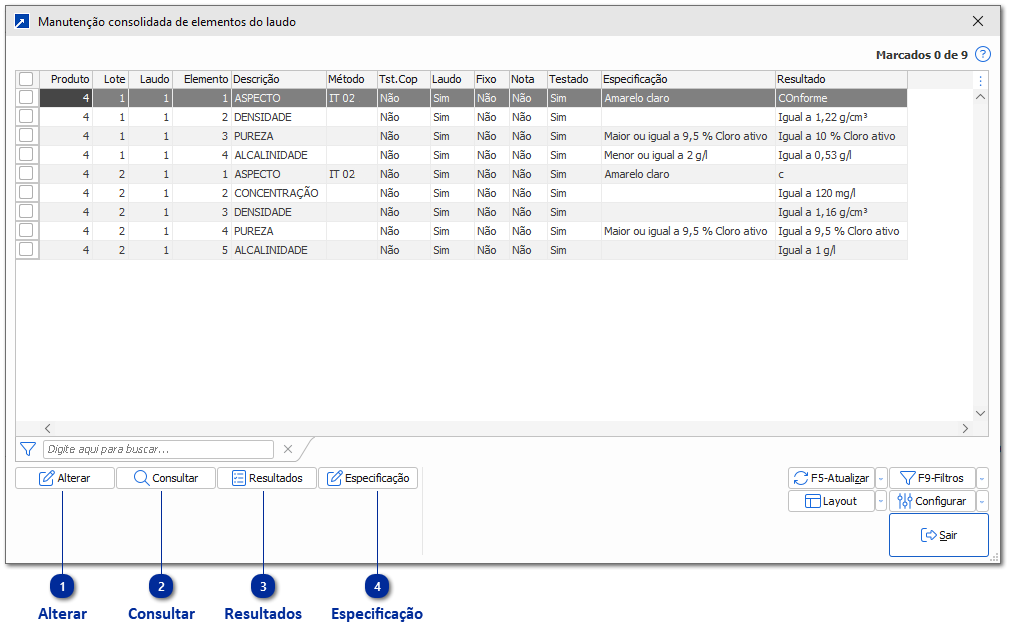Viewport: 1010px width, 640px height.
Task: Sort by the Resultado column header
Action: tap(841, 79)
